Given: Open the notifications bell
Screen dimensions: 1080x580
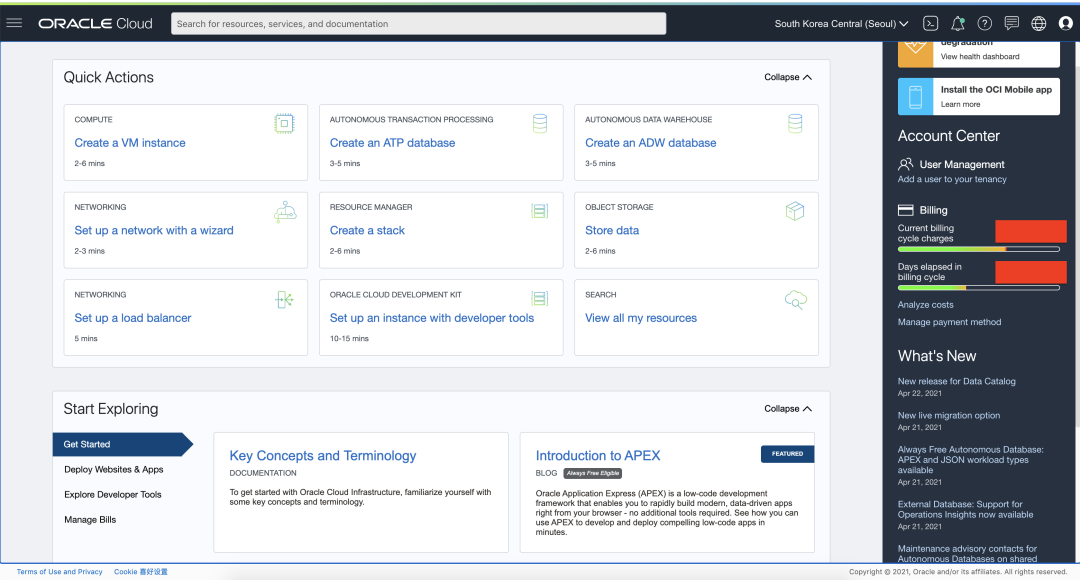Looking at the screenshot, I should (x=958, y=23).
